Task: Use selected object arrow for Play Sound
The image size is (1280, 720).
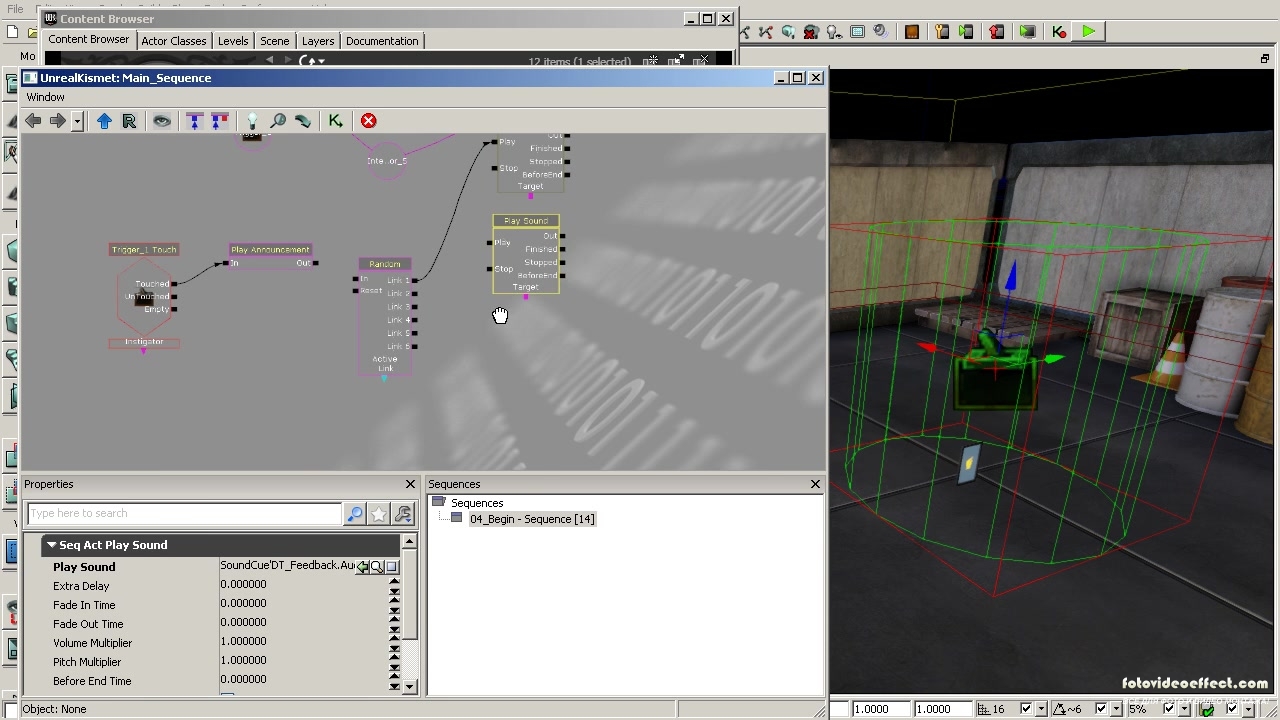Action: point(363,567)
